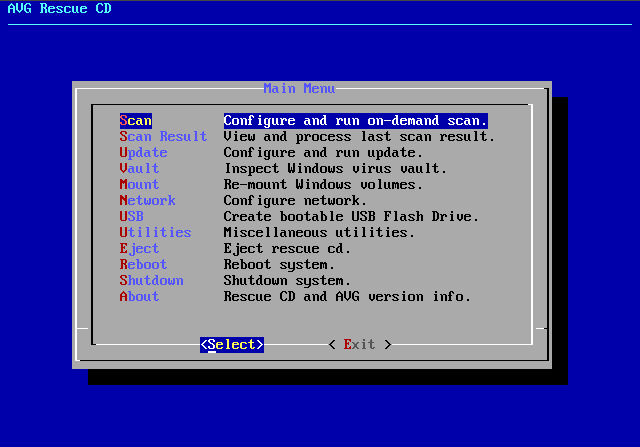Select the Reboot menu entry

coord(143,264)
